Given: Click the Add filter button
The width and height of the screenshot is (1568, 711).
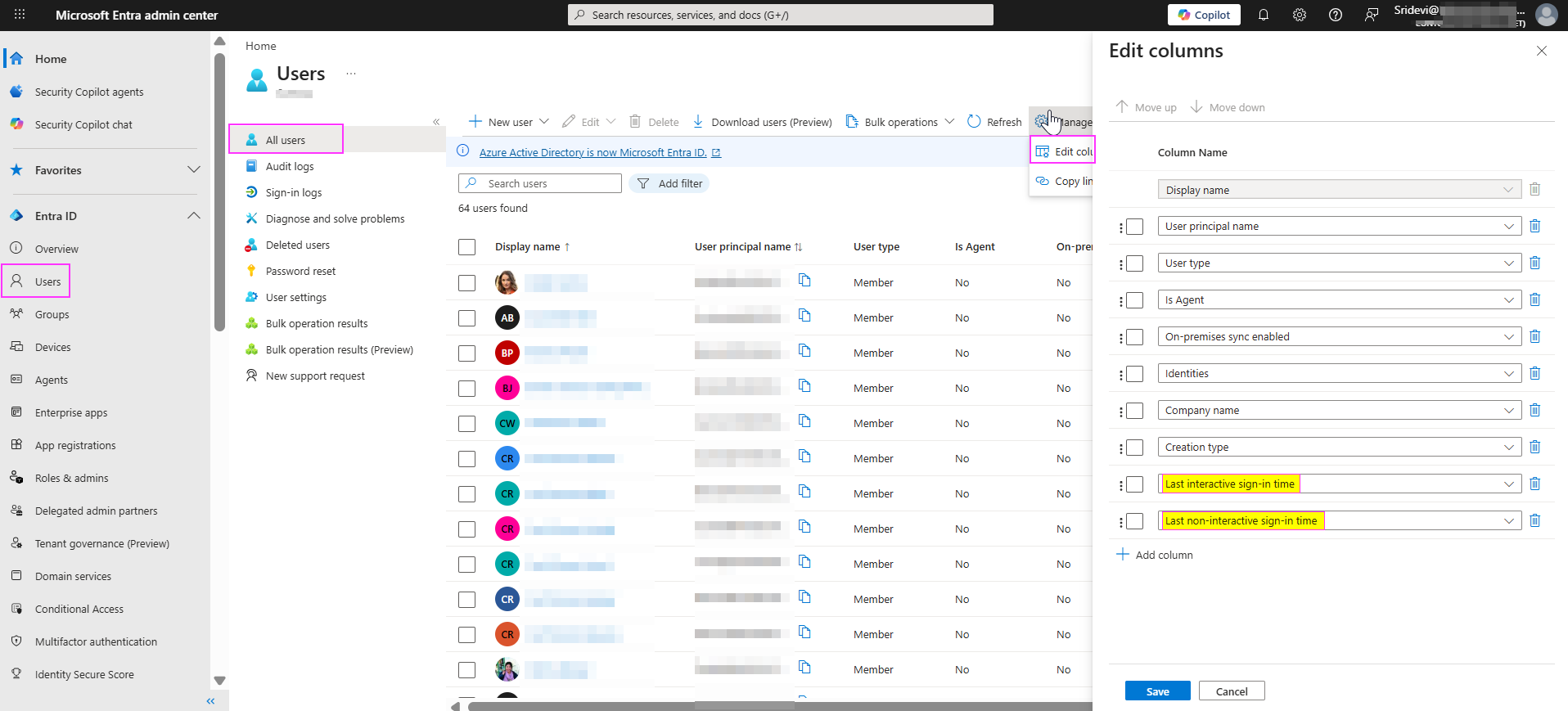Looking at the screenshot, I should point(669,183).
